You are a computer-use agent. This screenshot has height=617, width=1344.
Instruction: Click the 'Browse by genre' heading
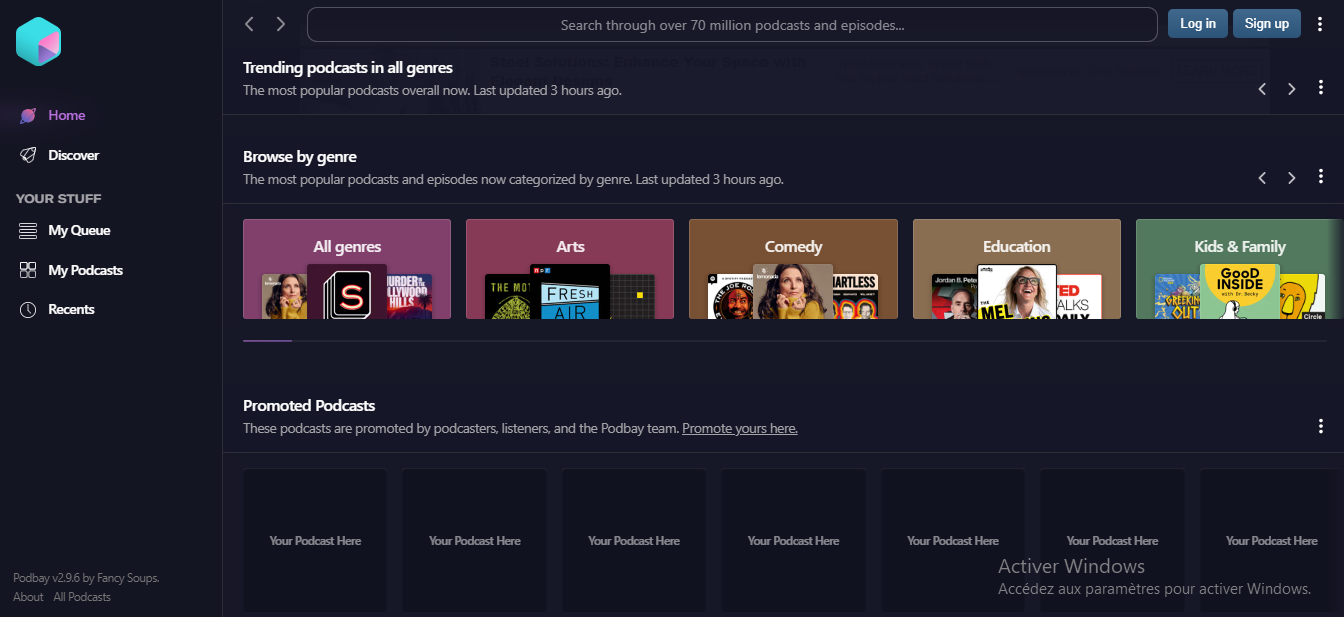click(x=300, y=157)
